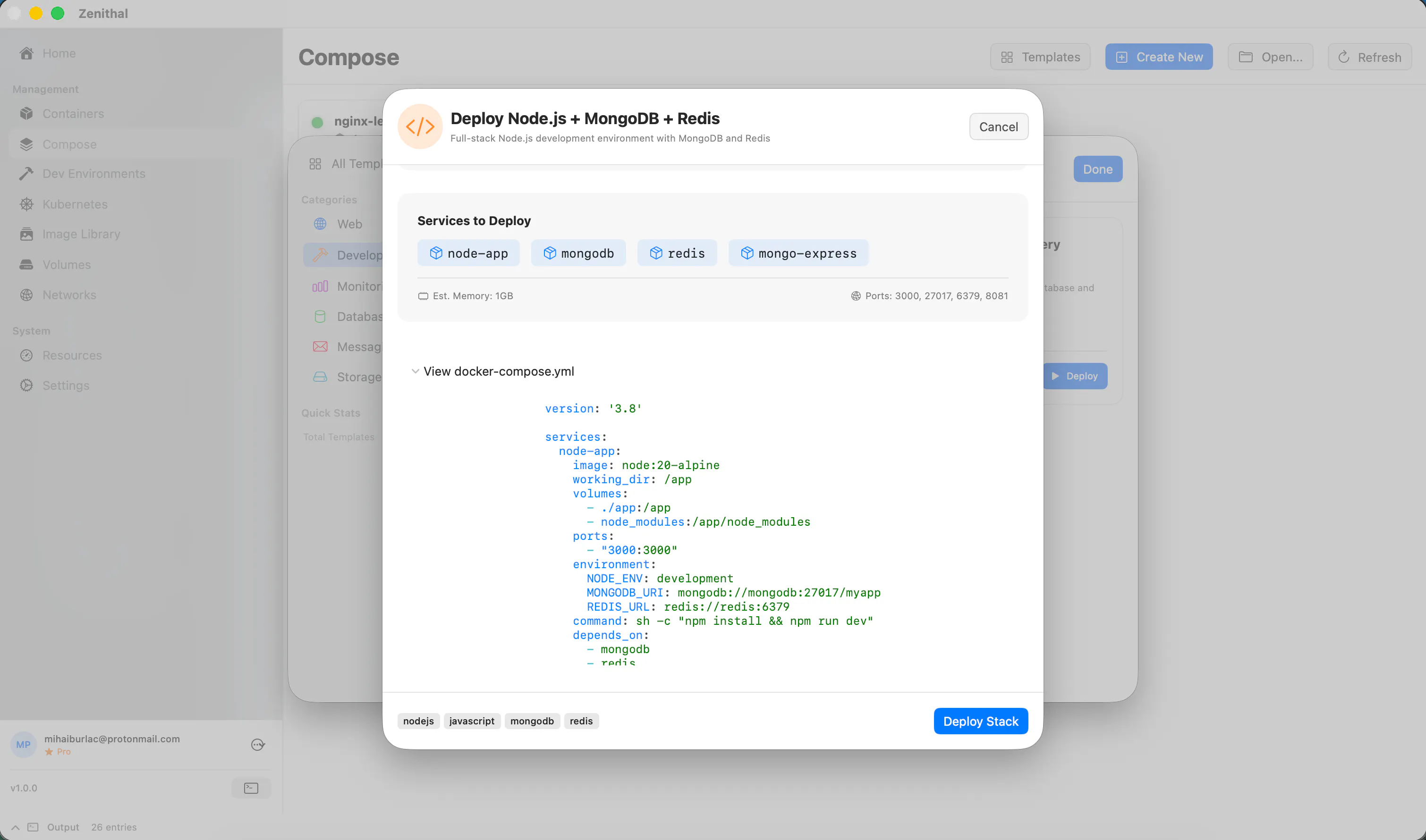This screenshot has height=840, width=1426.
Task: Click the All Templates grid icon
Action: click(x=315, y=164)
